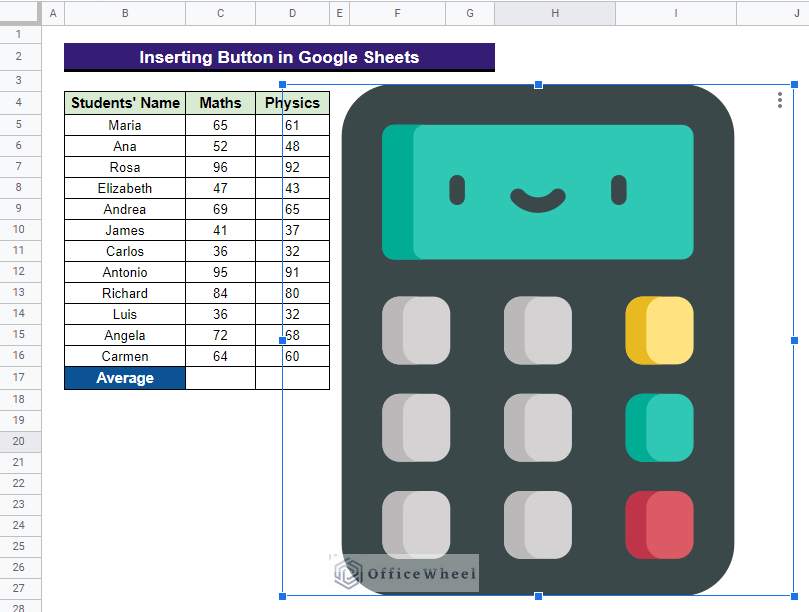Click the bottom-left image resize handle
This screenshot has height=612, width=809.
tap(283, 596)
